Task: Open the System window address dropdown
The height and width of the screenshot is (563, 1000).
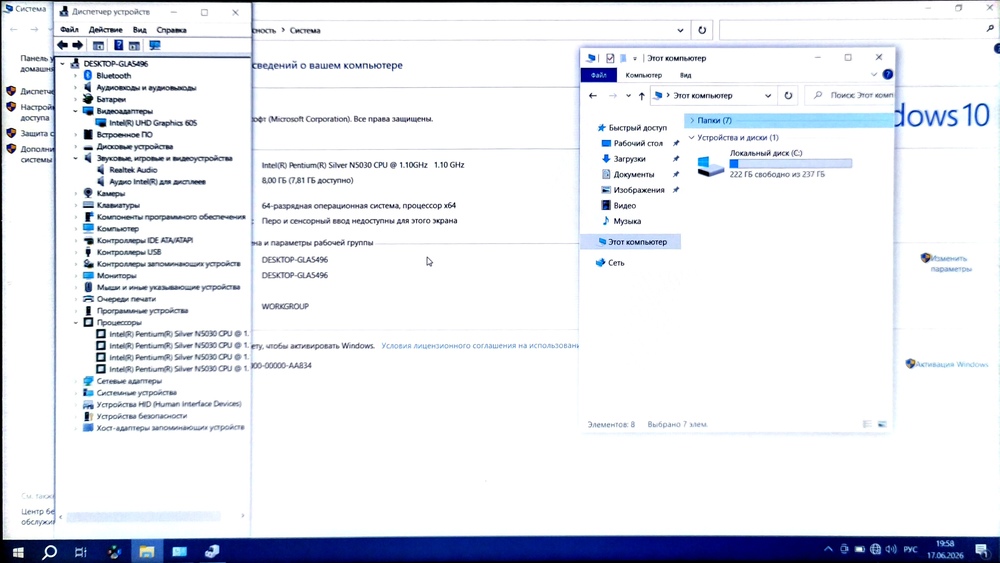Action: 680,30
